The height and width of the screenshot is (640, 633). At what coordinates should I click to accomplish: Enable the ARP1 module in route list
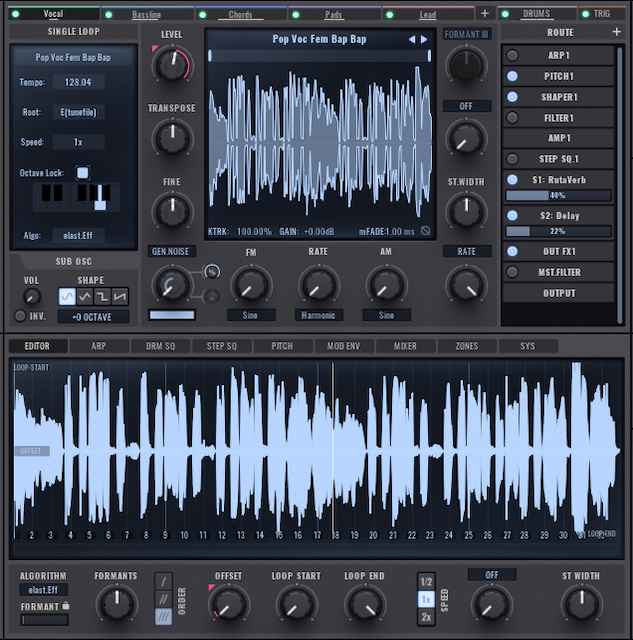[x=512, y=56]
